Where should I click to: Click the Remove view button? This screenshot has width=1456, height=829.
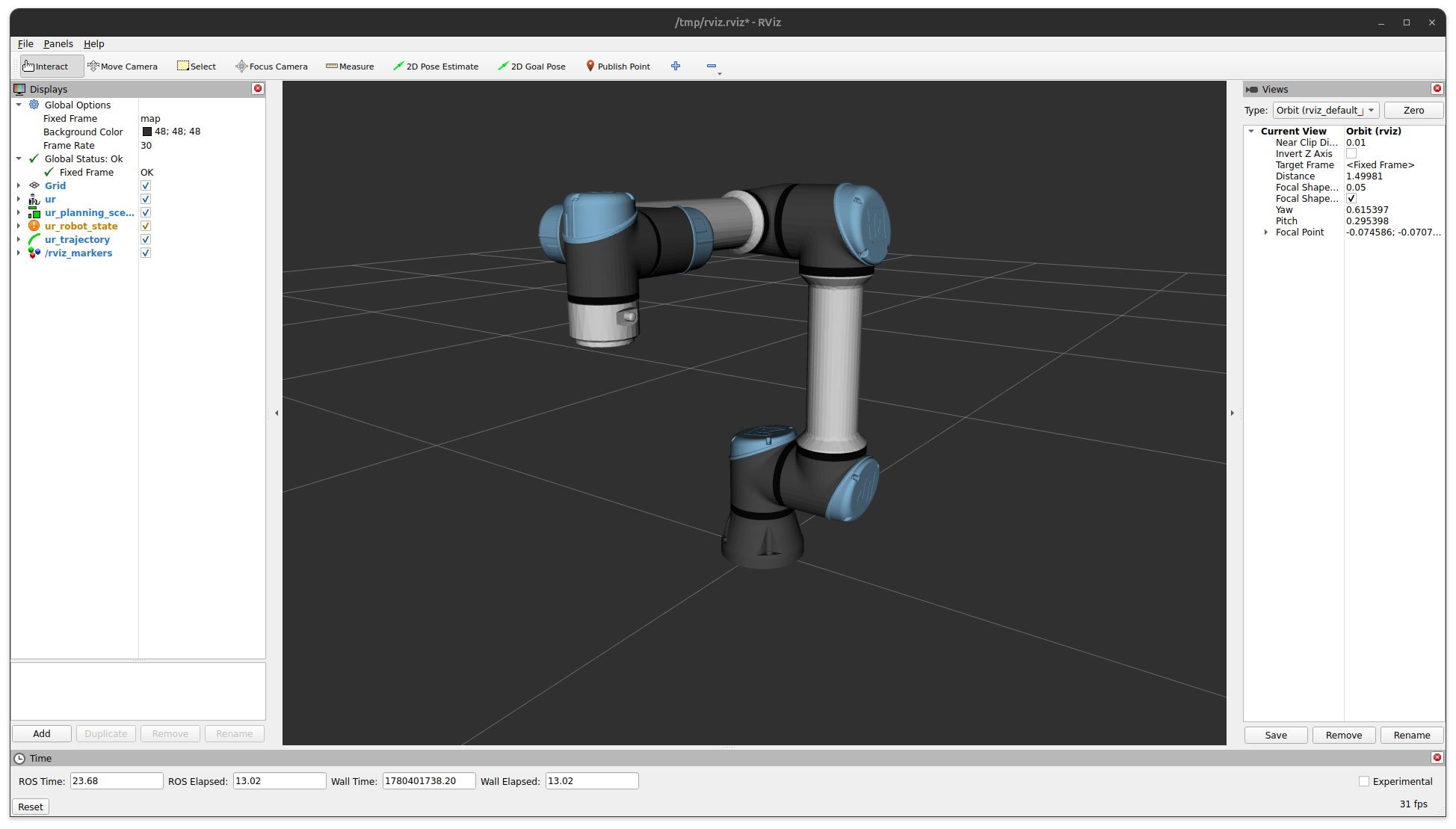(x=1344, y=736)
